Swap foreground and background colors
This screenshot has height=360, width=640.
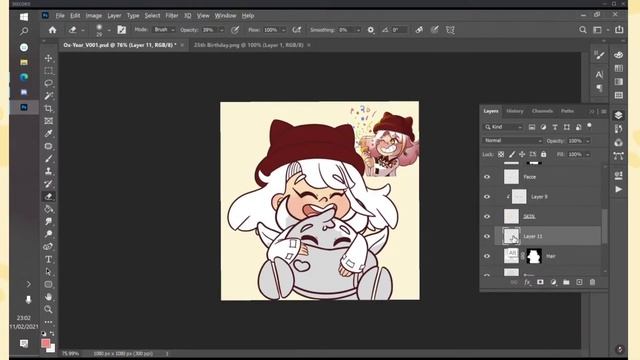pos(52,333)
